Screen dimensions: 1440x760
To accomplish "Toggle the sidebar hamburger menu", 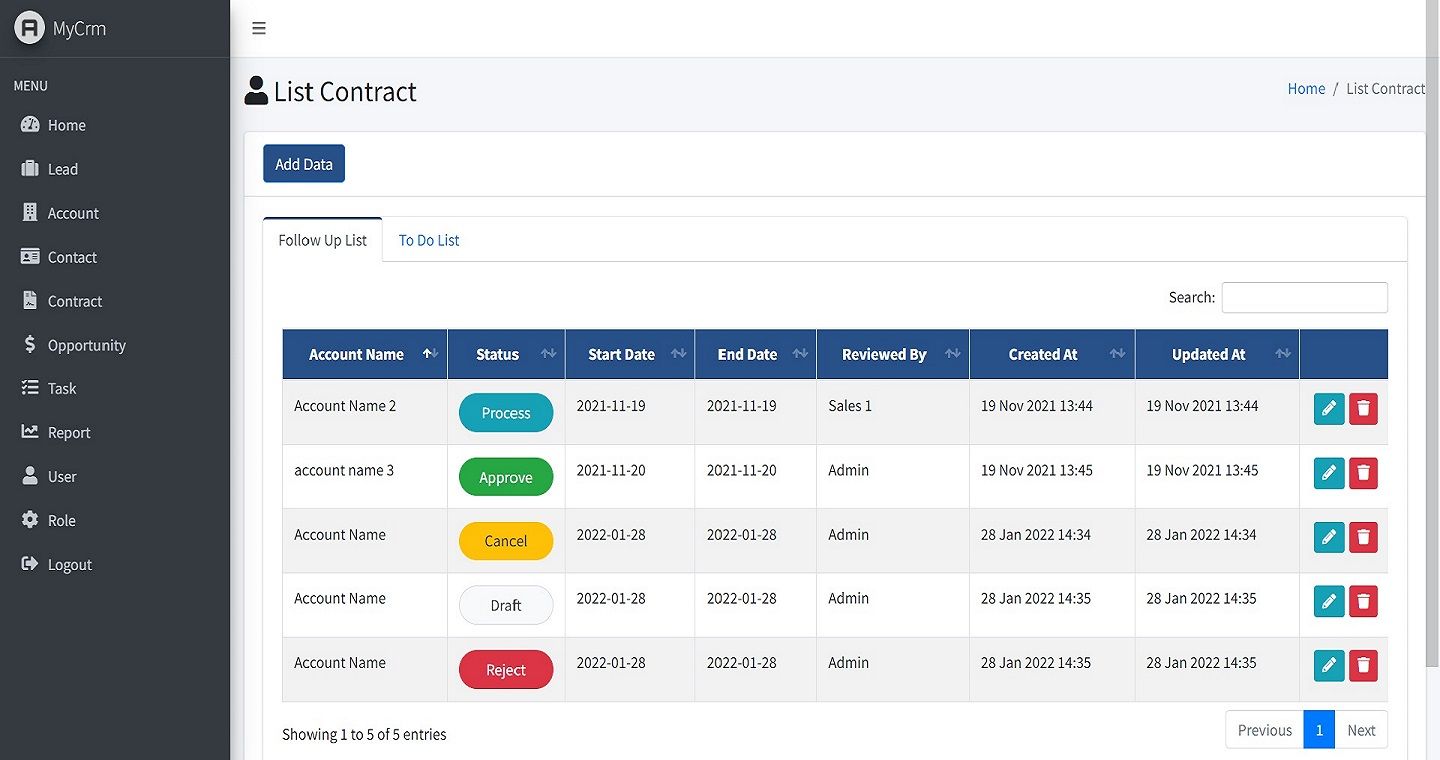I will (x=259, y=28).
